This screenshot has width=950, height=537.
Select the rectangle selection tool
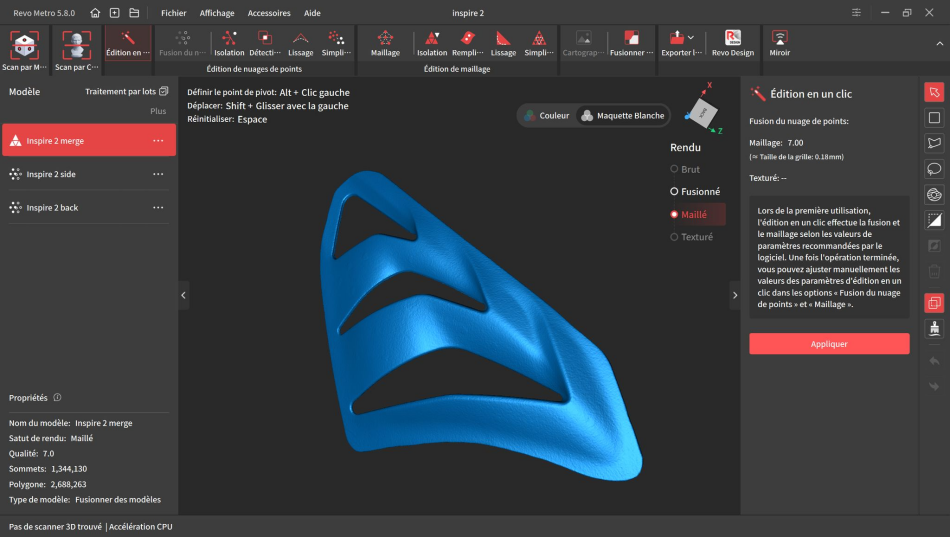coord(934,118)
